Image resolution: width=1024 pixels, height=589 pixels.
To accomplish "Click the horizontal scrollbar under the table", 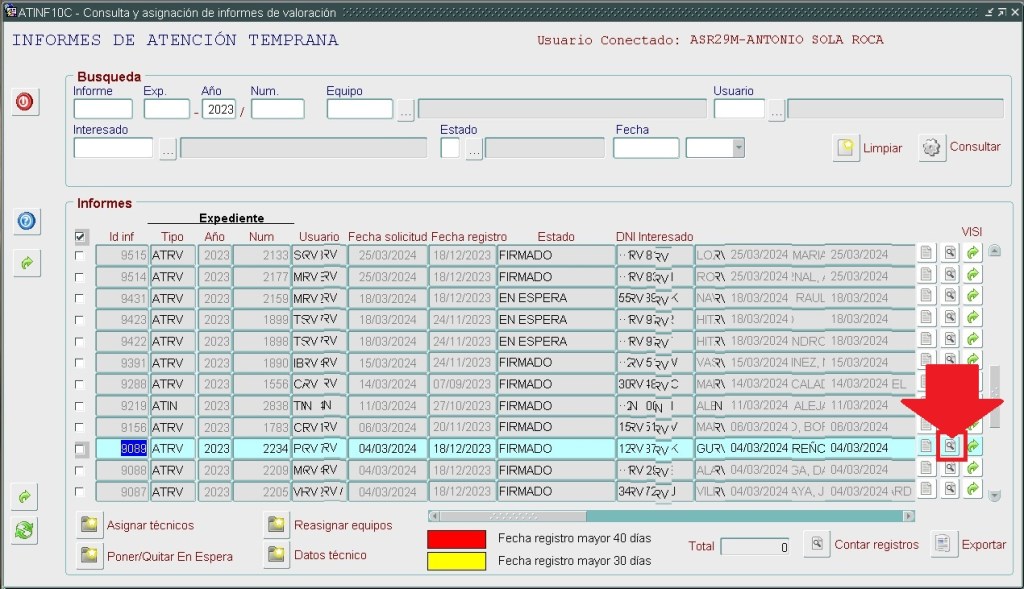I will tap(670, 516).
